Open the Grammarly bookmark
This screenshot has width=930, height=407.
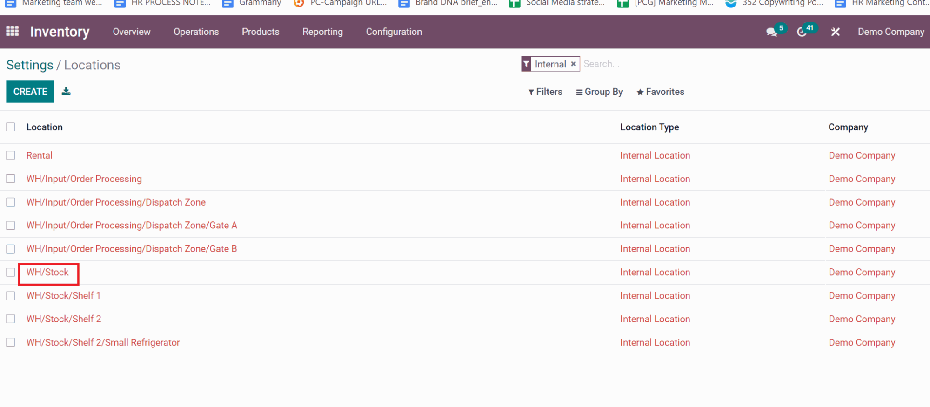[x=251, y=3]
